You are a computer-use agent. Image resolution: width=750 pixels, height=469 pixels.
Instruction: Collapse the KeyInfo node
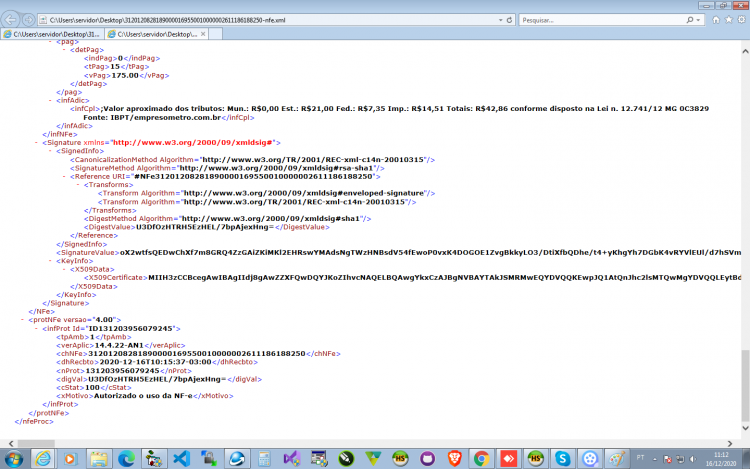[50, 261]
